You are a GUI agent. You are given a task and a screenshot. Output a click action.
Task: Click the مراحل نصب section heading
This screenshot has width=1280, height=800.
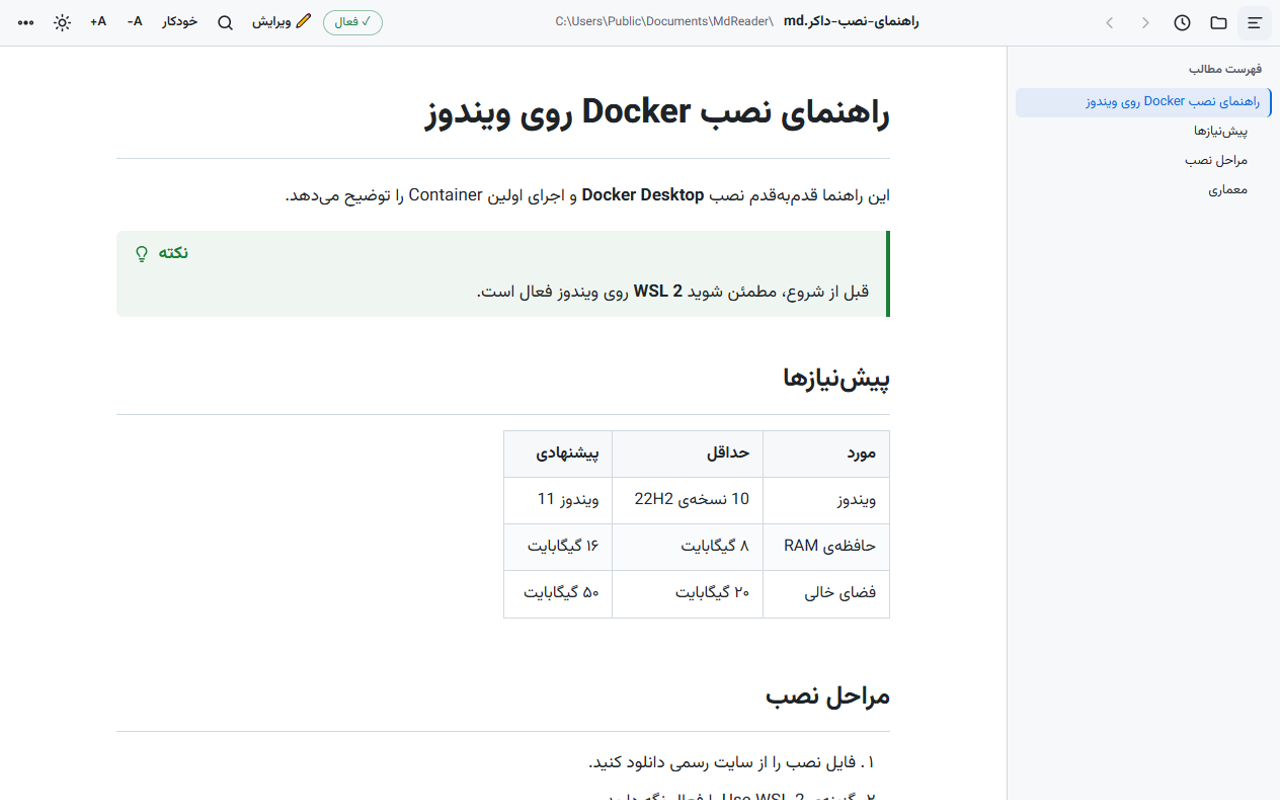click(828, 696)
